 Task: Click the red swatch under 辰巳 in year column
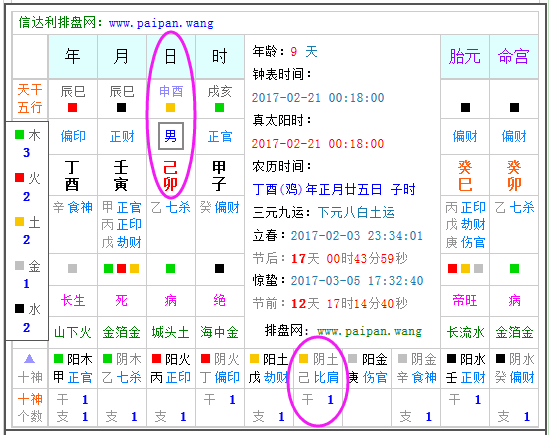coord(73,107)
